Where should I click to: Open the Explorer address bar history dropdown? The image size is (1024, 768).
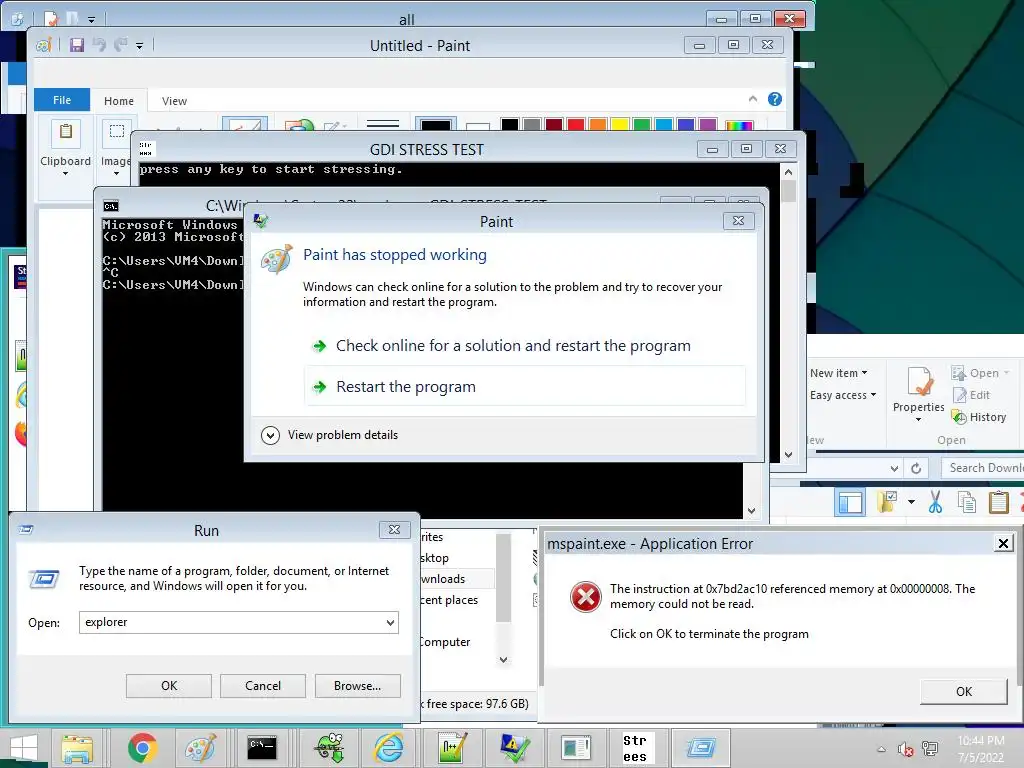pyautogui.click(x=894, y=468)
